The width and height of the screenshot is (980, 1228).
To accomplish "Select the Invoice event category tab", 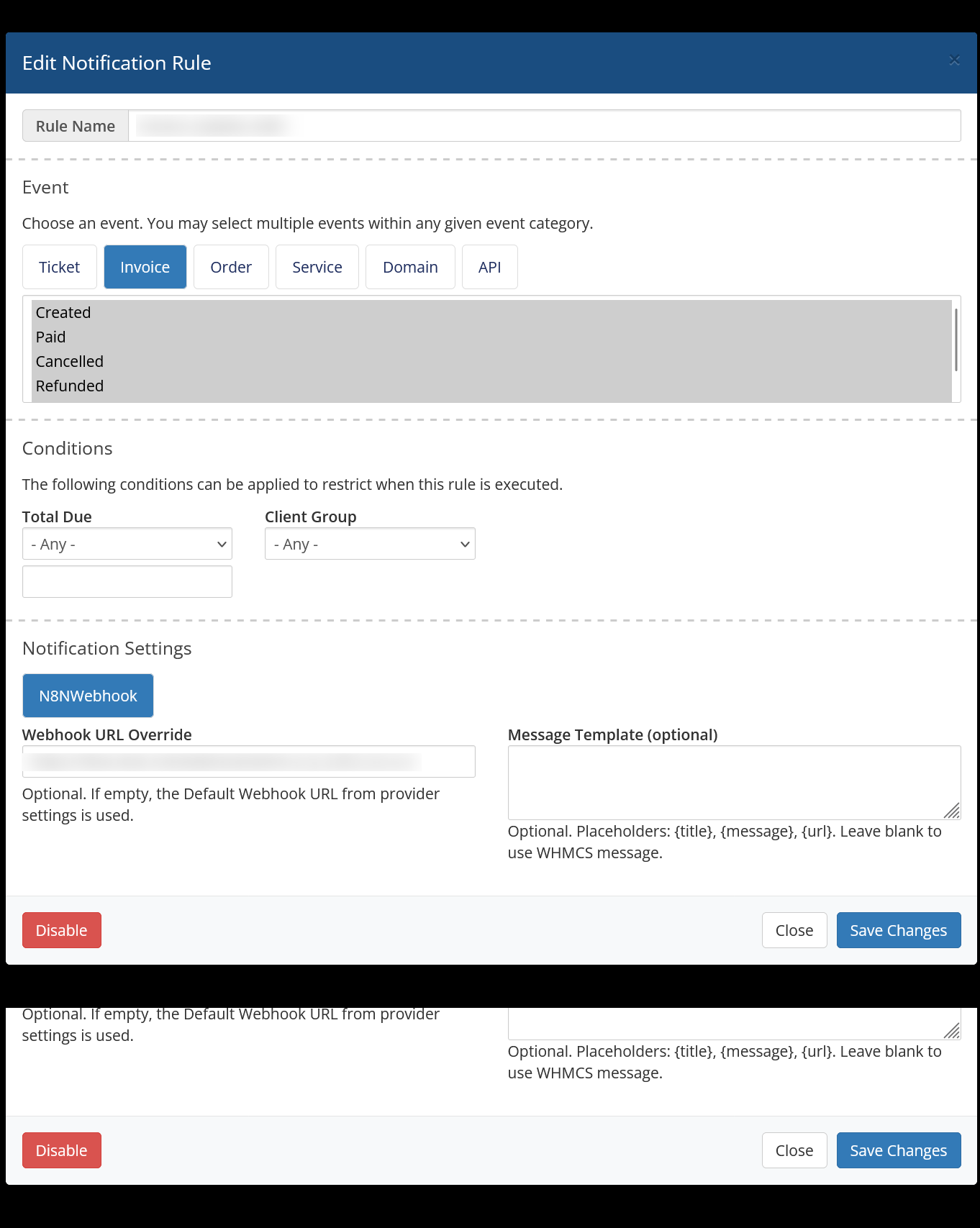I will 145,267.
